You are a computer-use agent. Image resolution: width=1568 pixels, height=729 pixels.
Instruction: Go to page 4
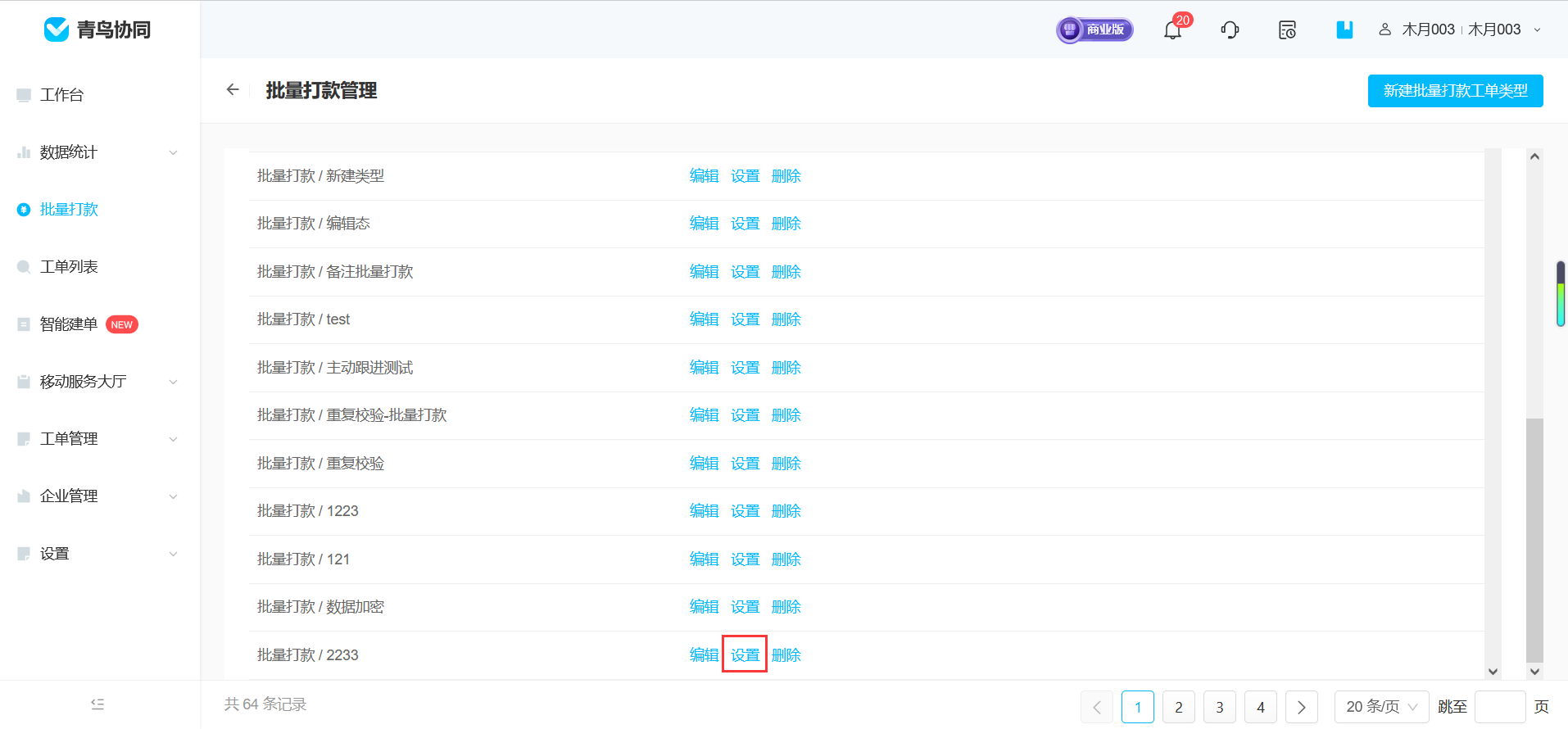pos(1261,707)
